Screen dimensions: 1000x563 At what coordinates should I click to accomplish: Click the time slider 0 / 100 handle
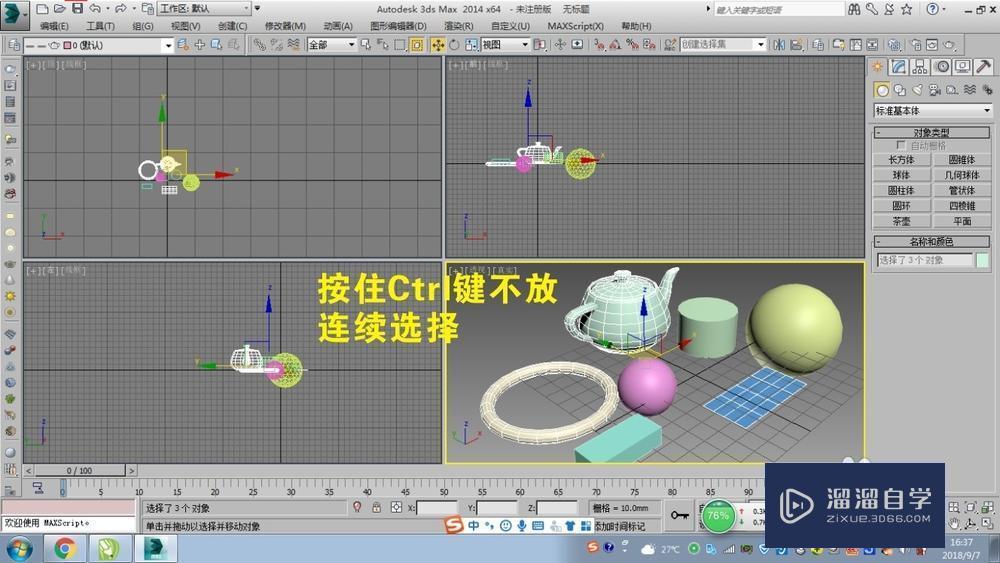80,471
